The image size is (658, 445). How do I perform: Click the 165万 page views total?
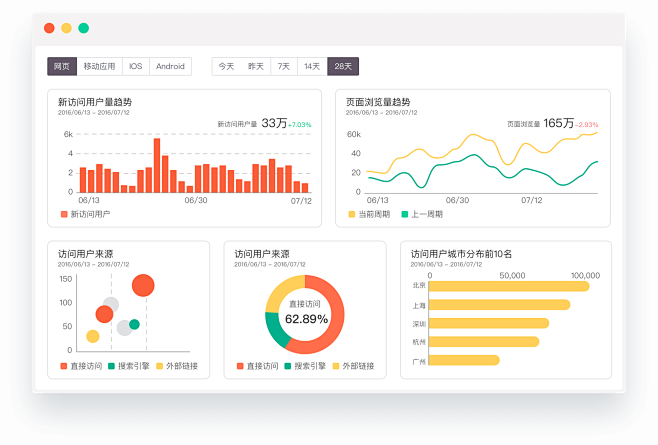pos(559,123)
